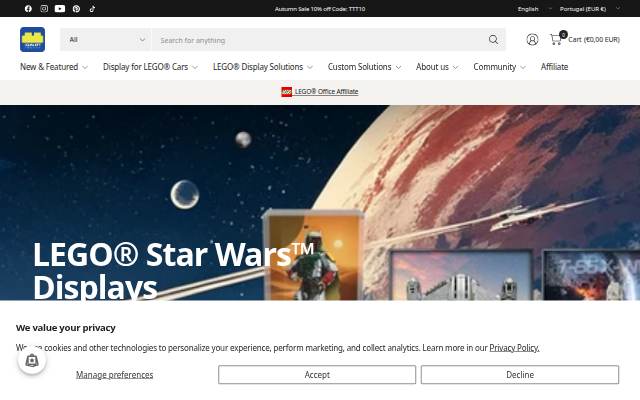Go to the Affiliate menu item
The height and width of the screenshot is (400, 640).
pos(554,67)
